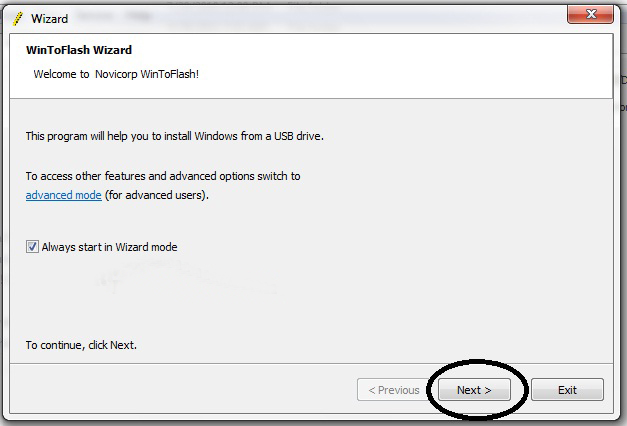Close the Wizard window
The image size is (627, 426).
point(590,14)
